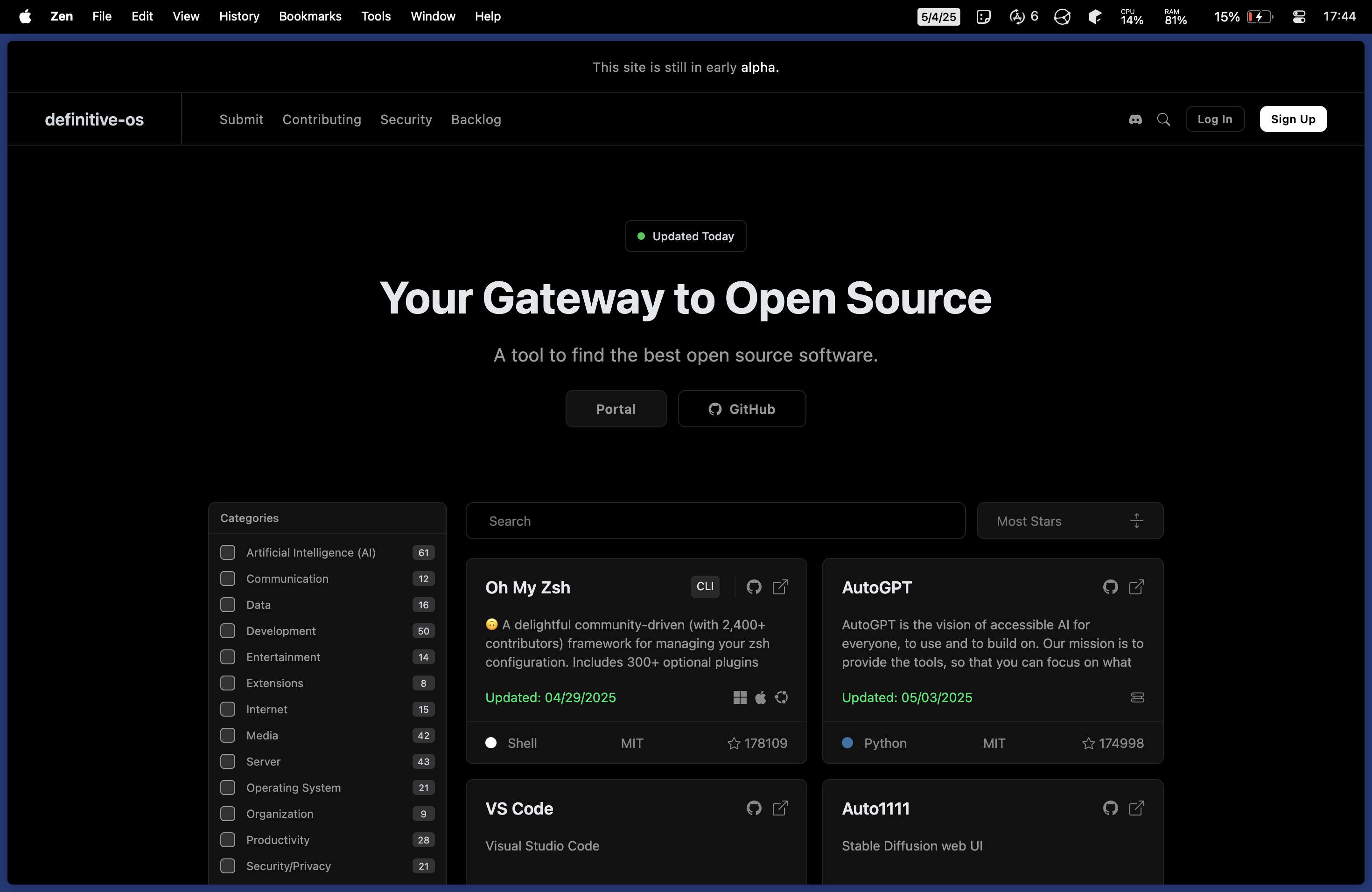The height and width of the screenshot is (892, 1372).
Task: Open Auto1111 external link icon
Action: [1136, 808]
